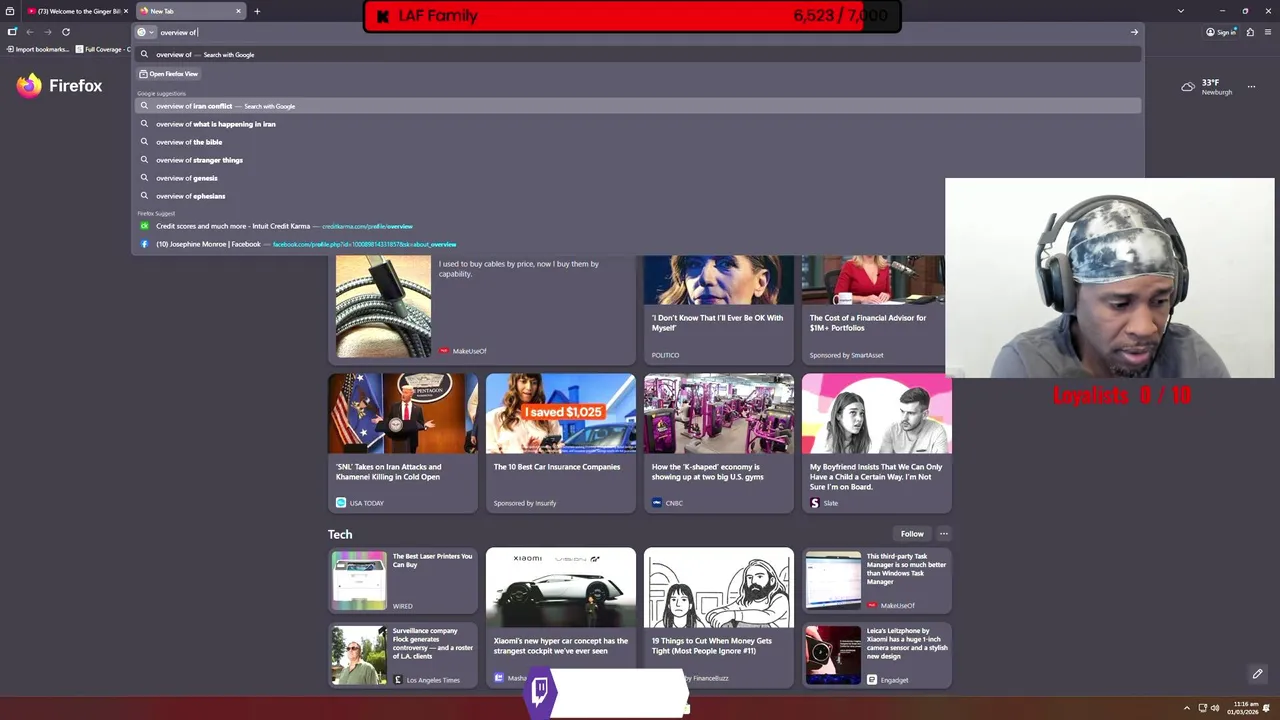Image resolution: width=1280 pixels, height=720 pixels.
Task: Open the extensions icon in toolbar
Action: click(1250, 32)
